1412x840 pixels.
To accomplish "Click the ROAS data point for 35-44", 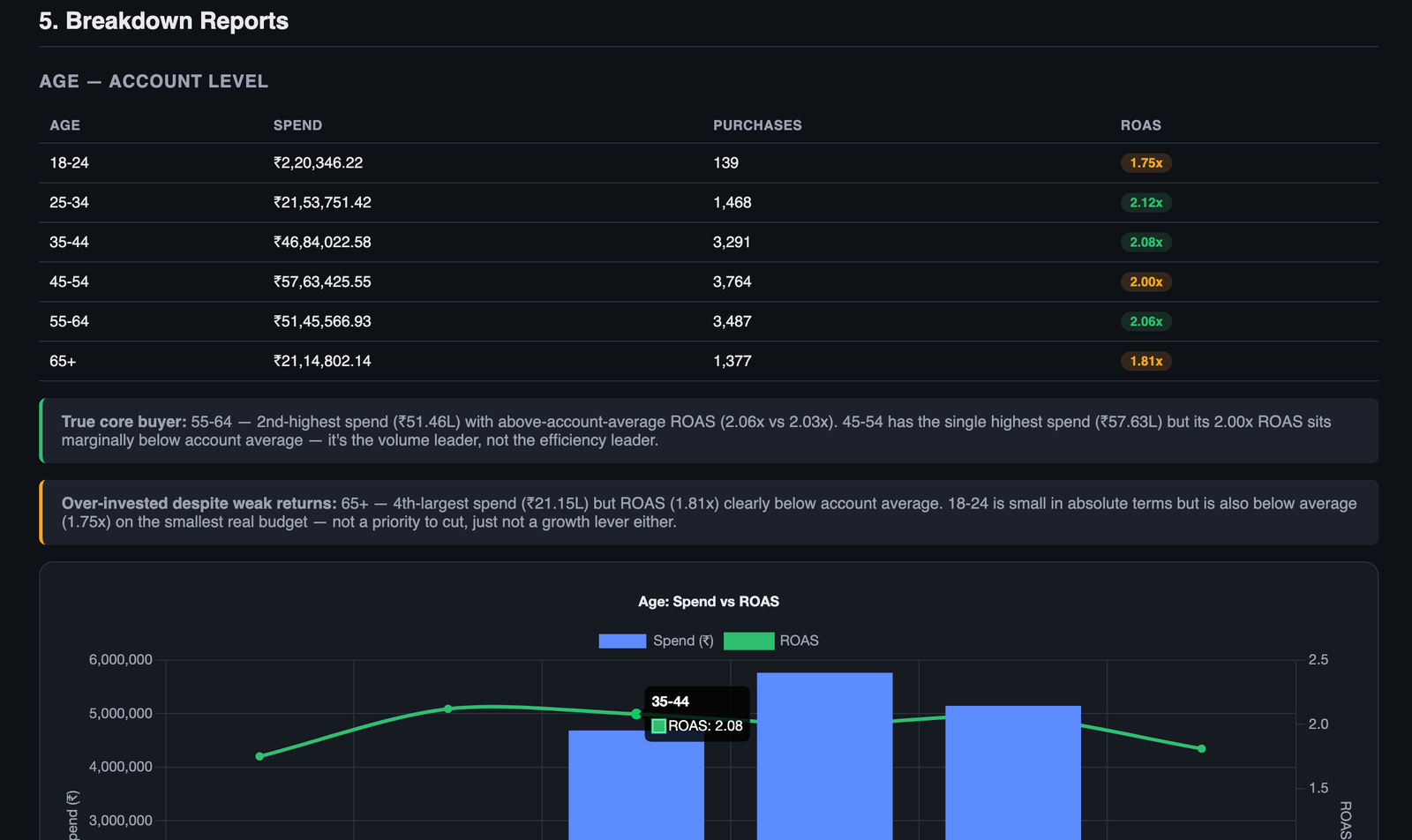I will click(x=636, y=714).
